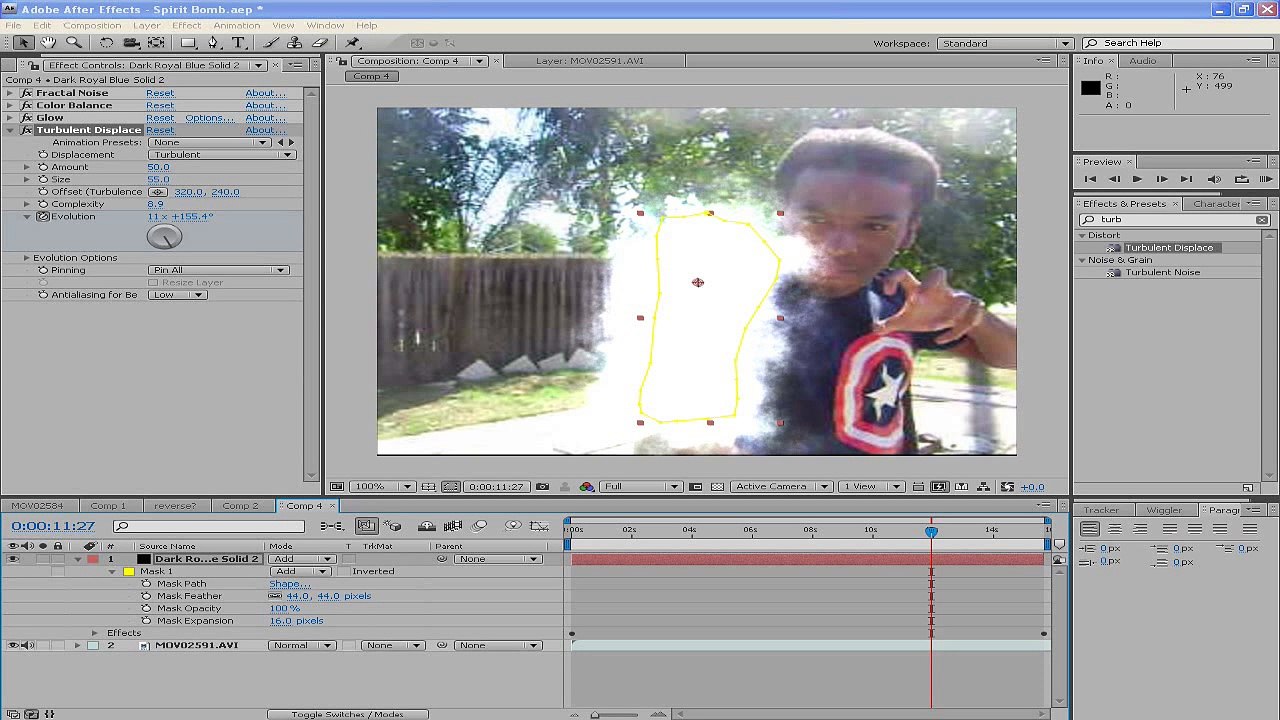Toggle Mask Feather stopwatch
Screen dimensions: 1280x720
click(x=146, y=596)
